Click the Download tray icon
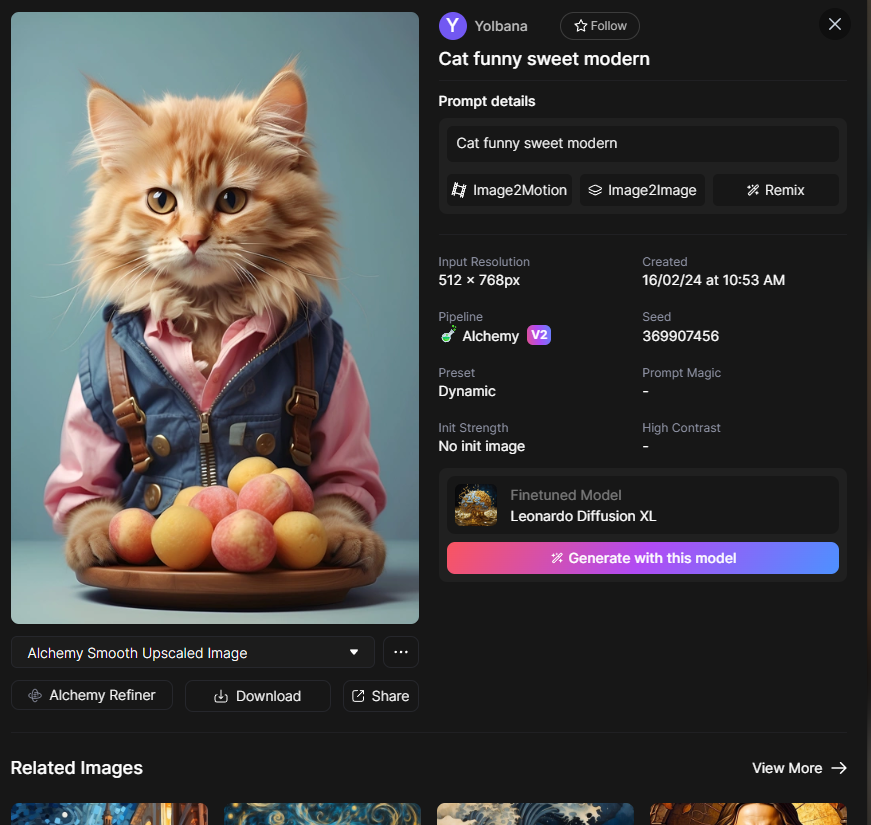Viewport: 871px width, 825px height. pyautogui.click(x=221, y=696)
